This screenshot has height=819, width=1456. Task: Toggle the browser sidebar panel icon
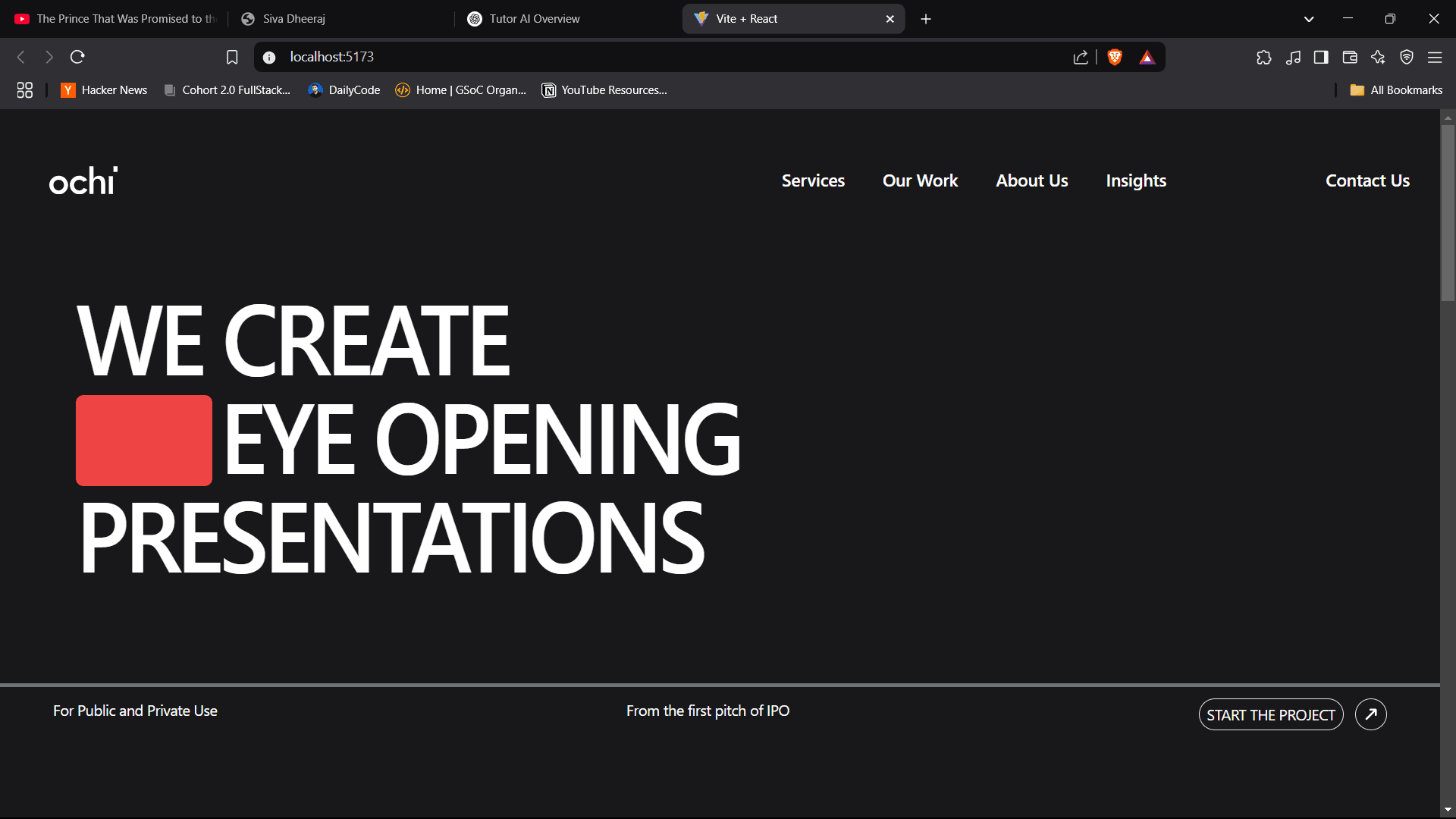(1321, 57)
